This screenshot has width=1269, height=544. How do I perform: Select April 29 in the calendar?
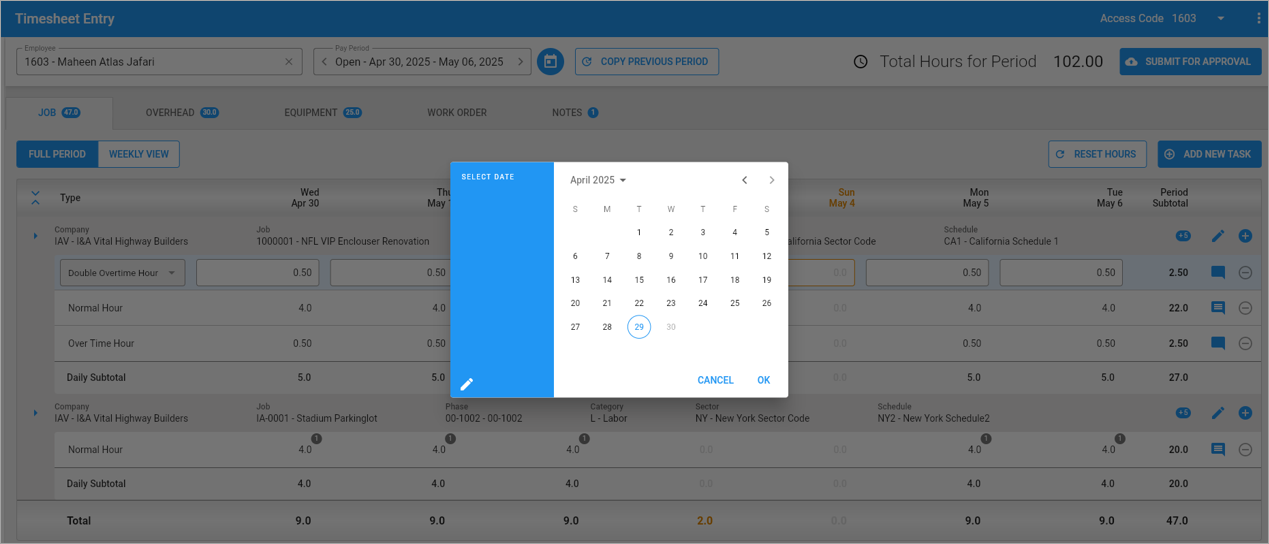tap(639, 327)
